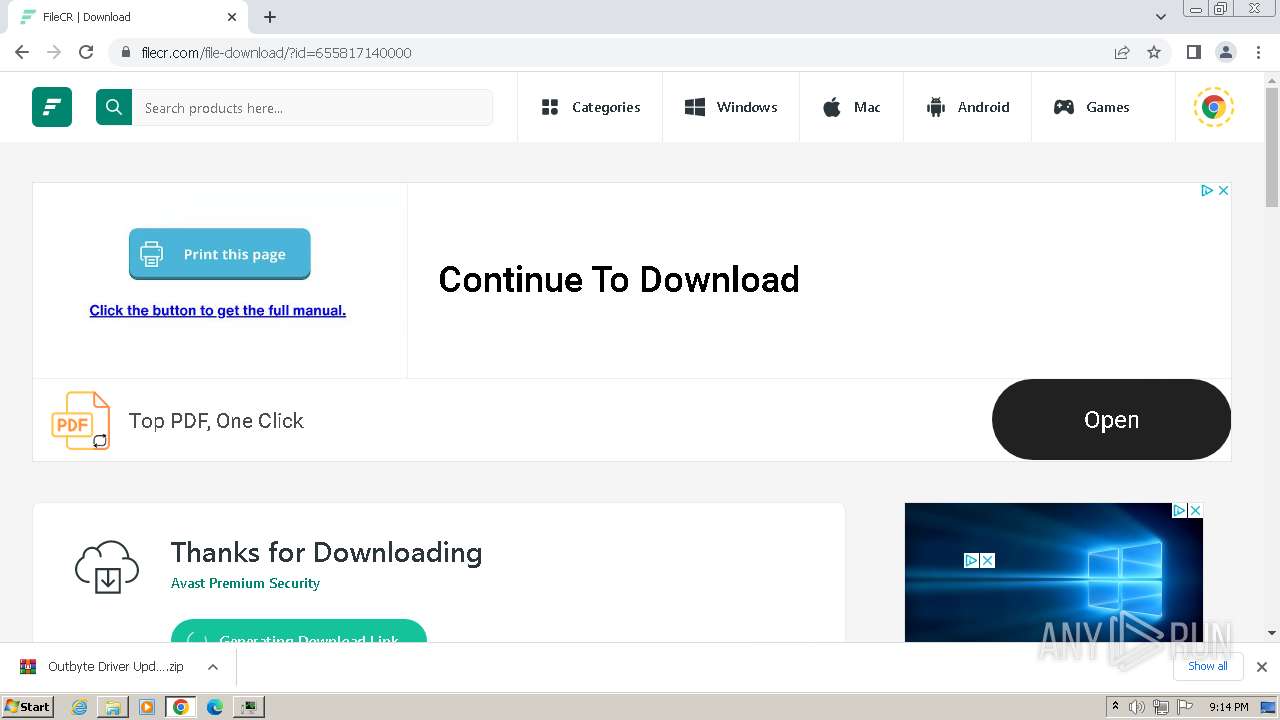Viewport: 1280px width, 720px height.
Task: Open File Explorer from taskbar
Action: click(113, 707)
